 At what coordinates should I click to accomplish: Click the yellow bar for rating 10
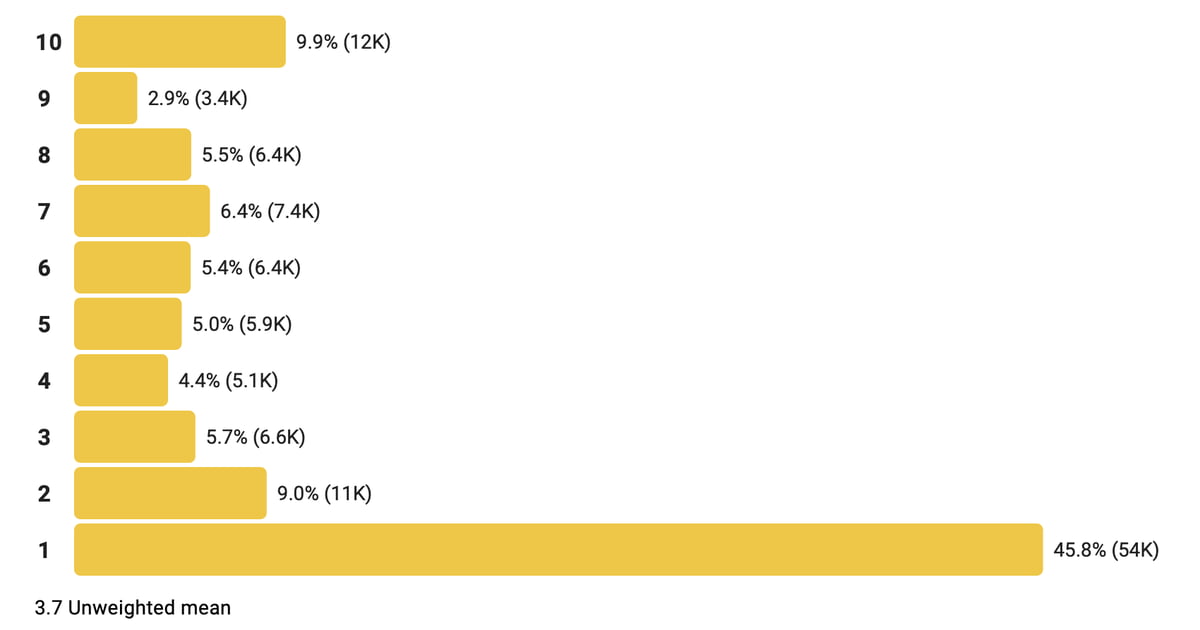[180, 42]
